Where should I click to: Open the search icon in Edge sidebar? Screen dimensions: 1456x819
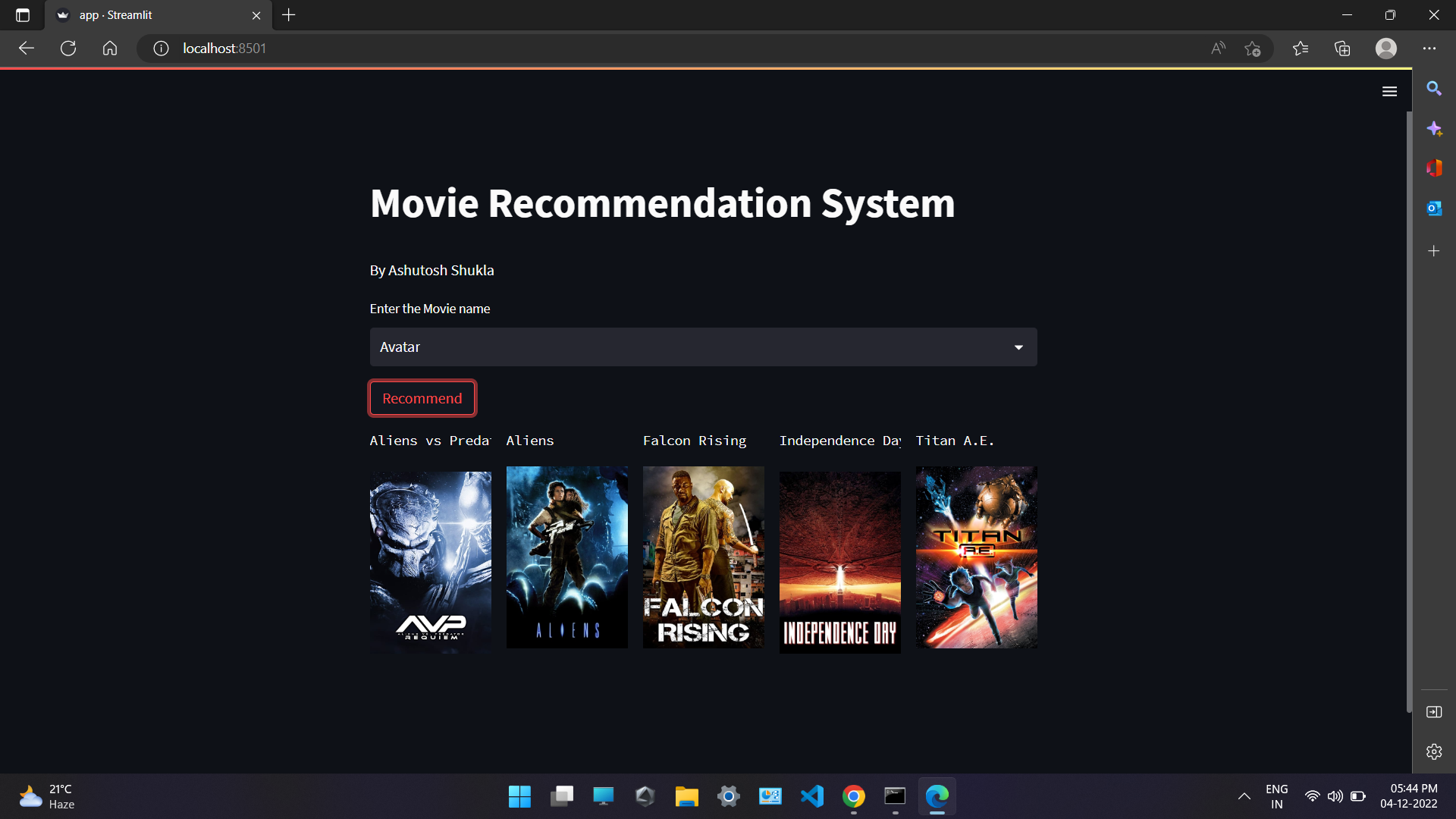(x=1434, y=89)
